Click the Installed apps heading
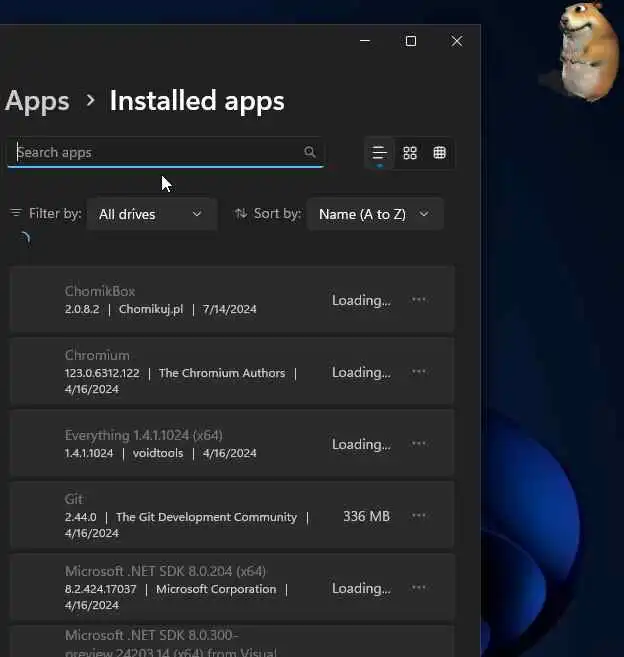This screenshot has height=657, width=624. click(x=197, y=101)
